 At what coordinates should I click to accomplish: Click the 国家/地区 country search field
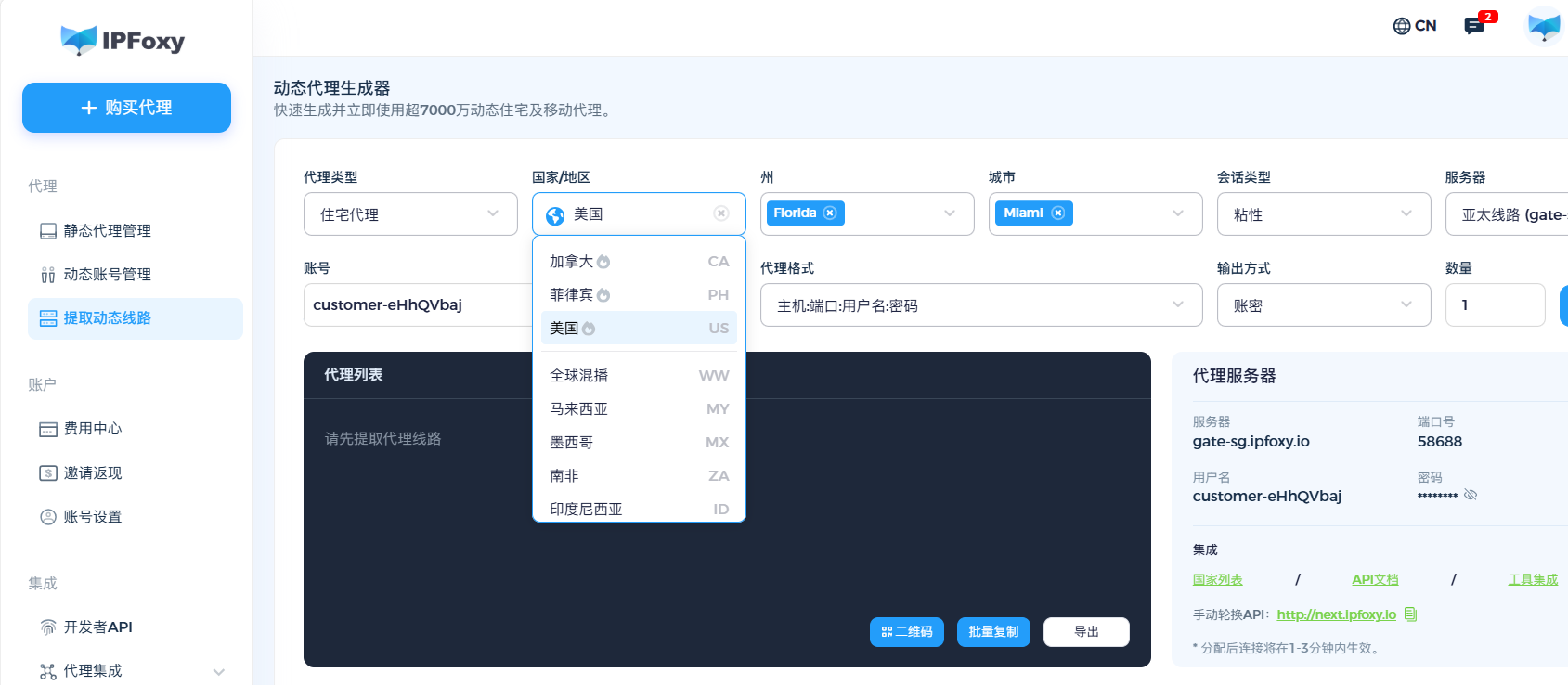[x=639, y=214]
